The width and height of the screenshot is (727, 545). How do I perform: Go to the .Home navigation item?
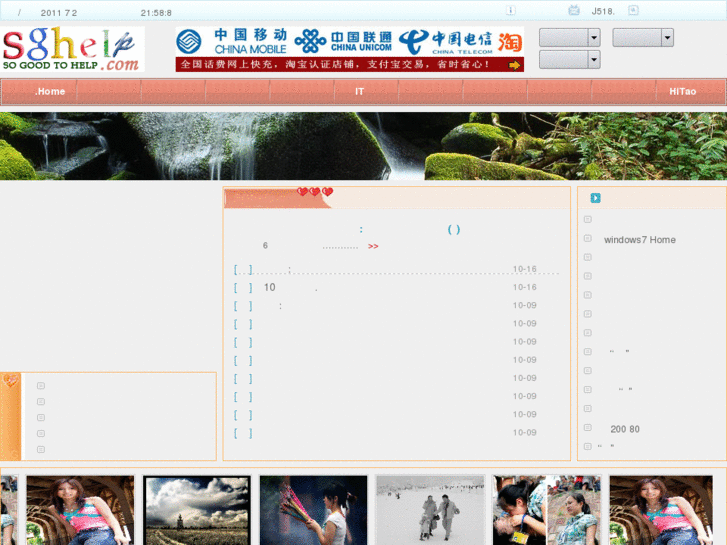click(50, 91)
